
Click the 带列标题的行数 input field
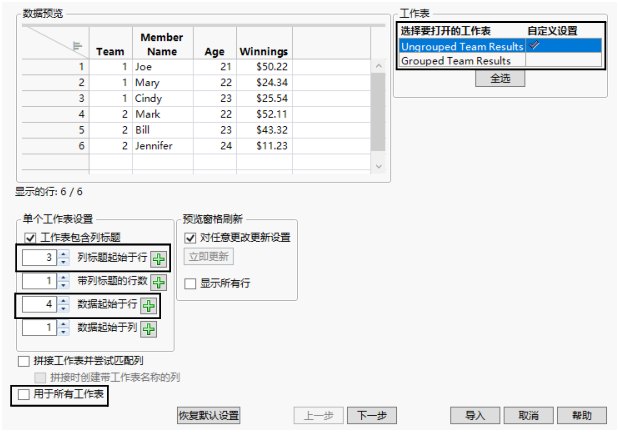point(39,281)
